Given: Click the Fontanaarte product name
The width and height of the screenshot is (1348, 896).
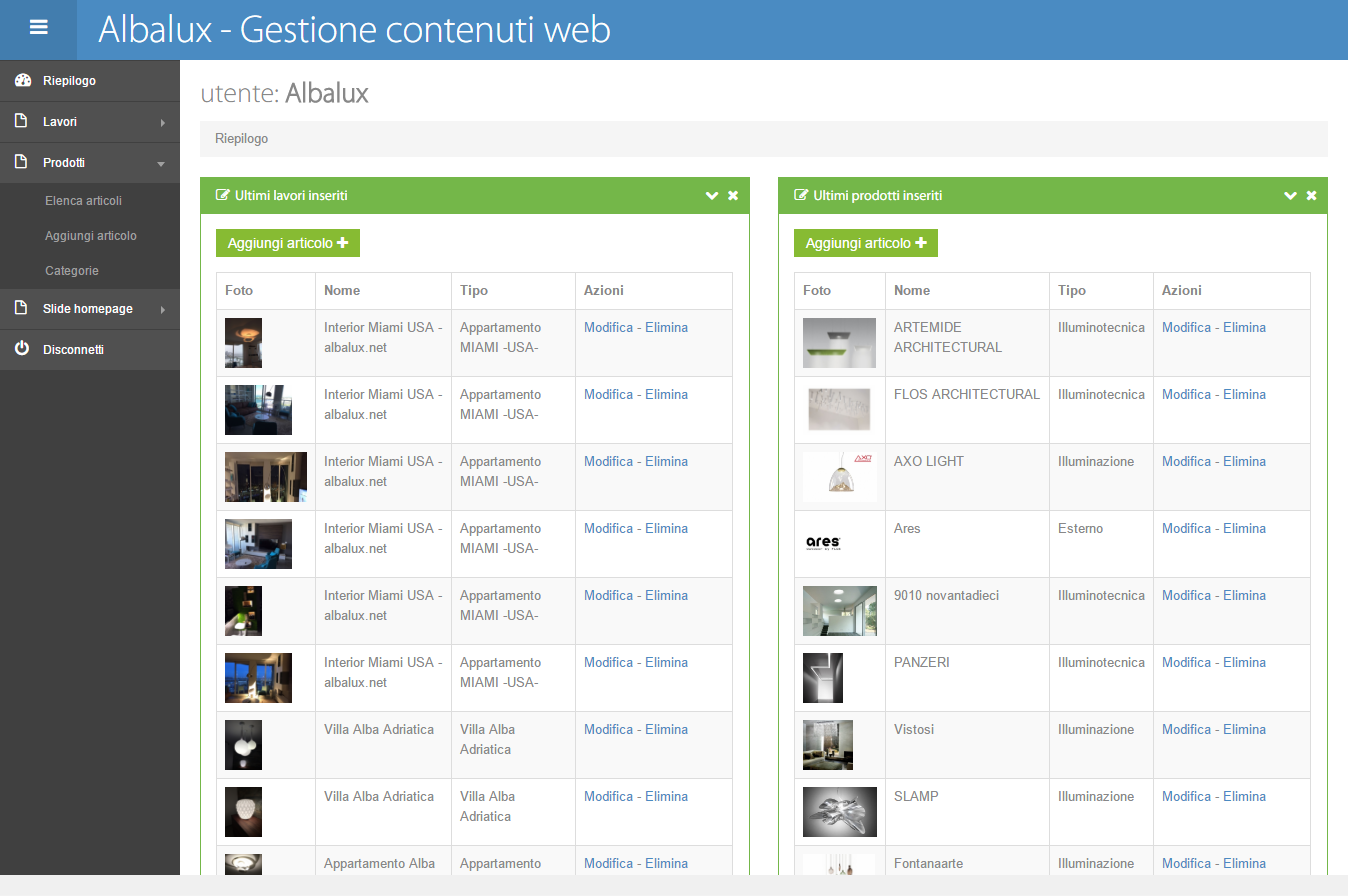Looking at the screenshot, I should pos(929,863).
